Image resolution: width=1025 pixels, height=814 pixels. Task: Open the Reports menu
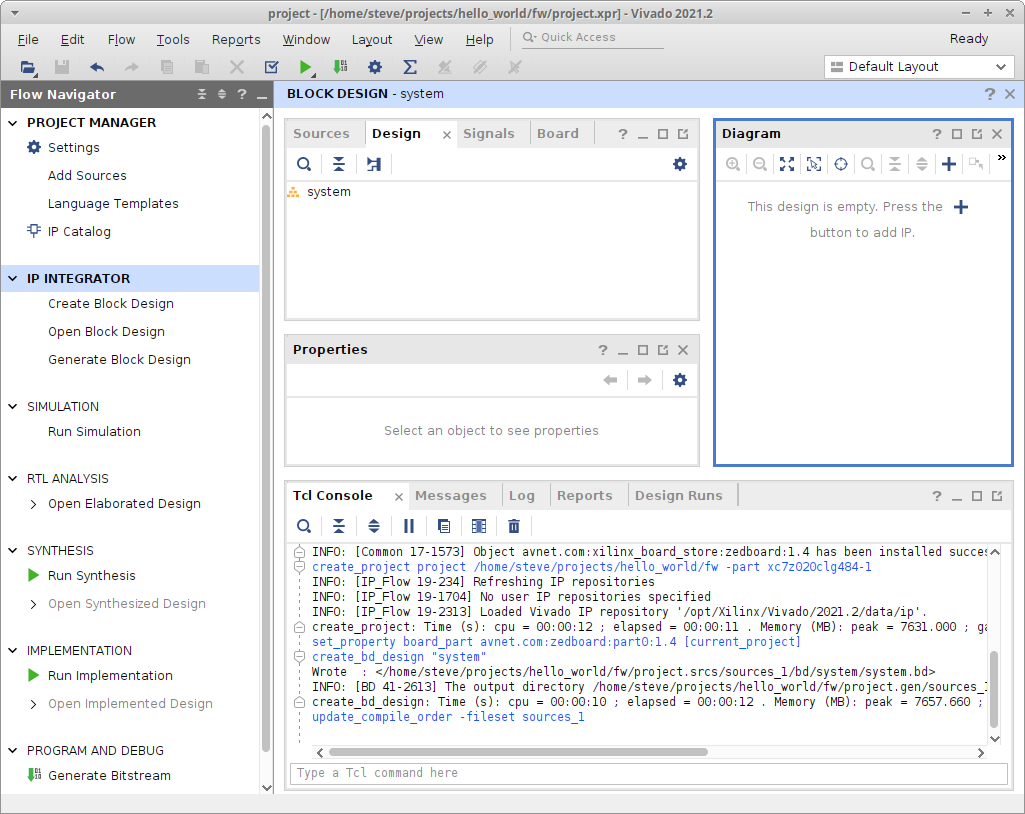236,40
